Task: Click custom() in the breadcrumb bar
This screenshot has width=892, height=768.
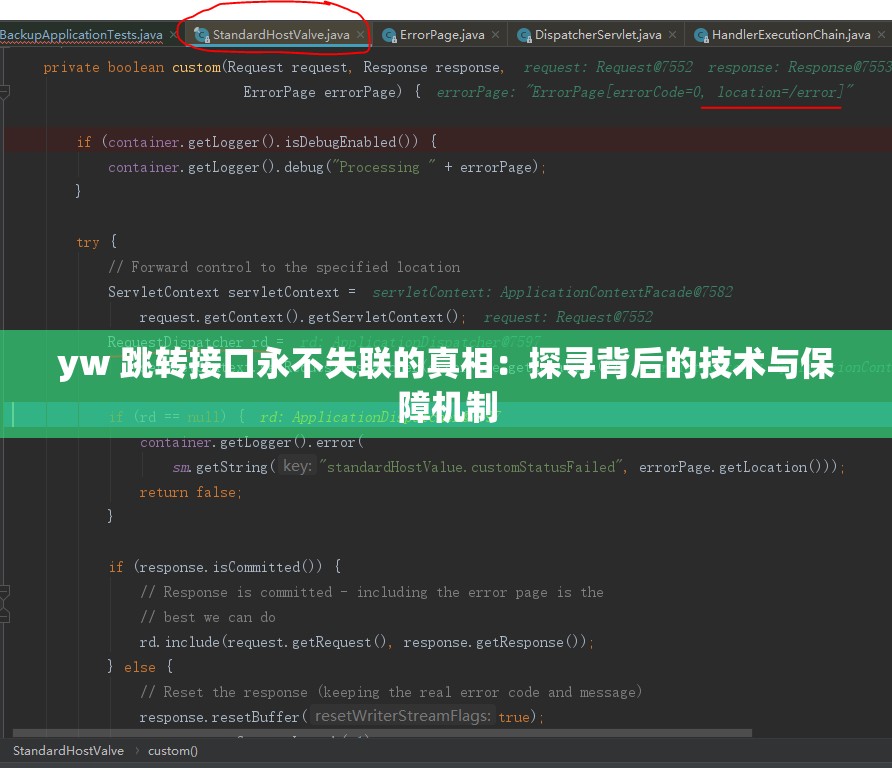Action: pyautogui.click(x=172, y=751)
